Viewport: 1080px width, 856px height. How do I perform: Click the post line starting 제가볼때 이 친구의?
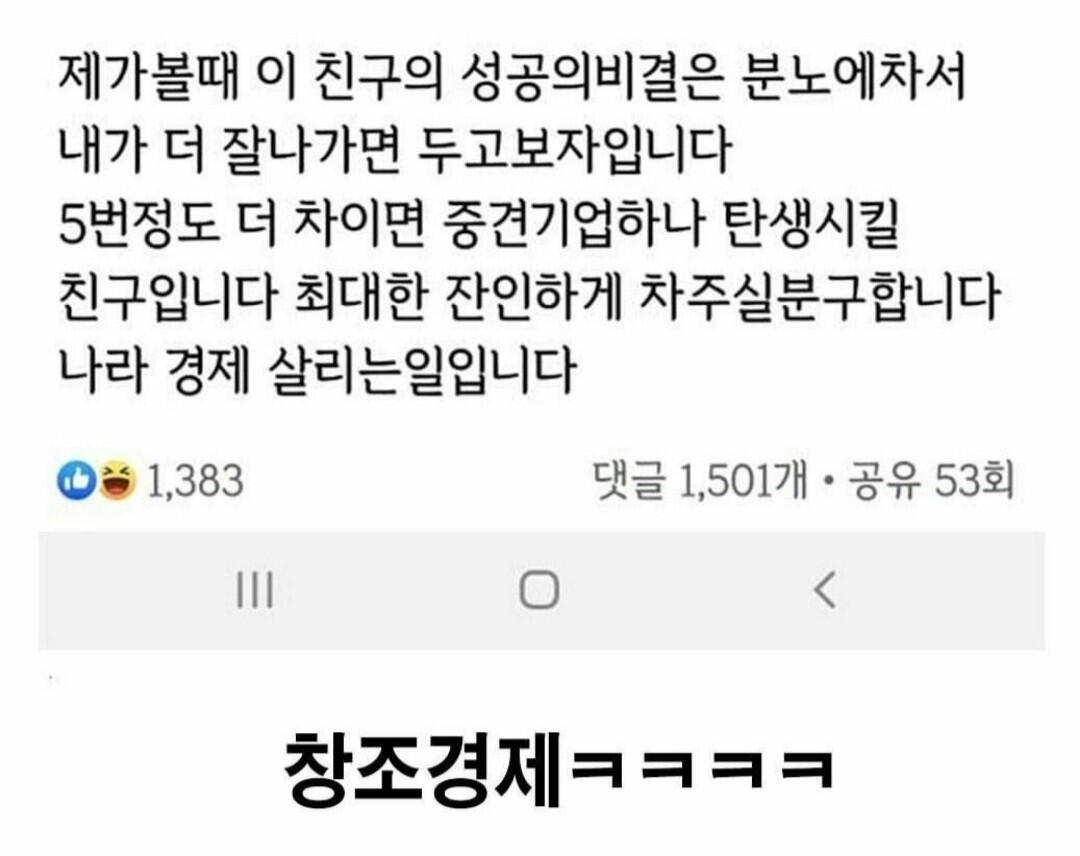click(x=512, y=77)
